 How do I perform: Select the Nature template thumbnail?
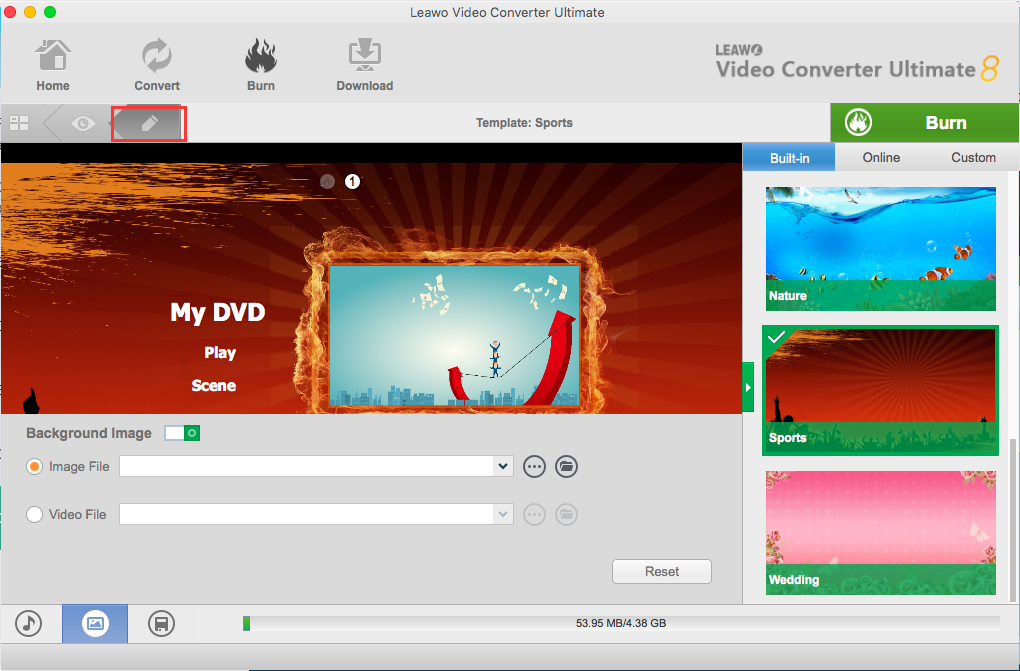click(x=880, y=249)
